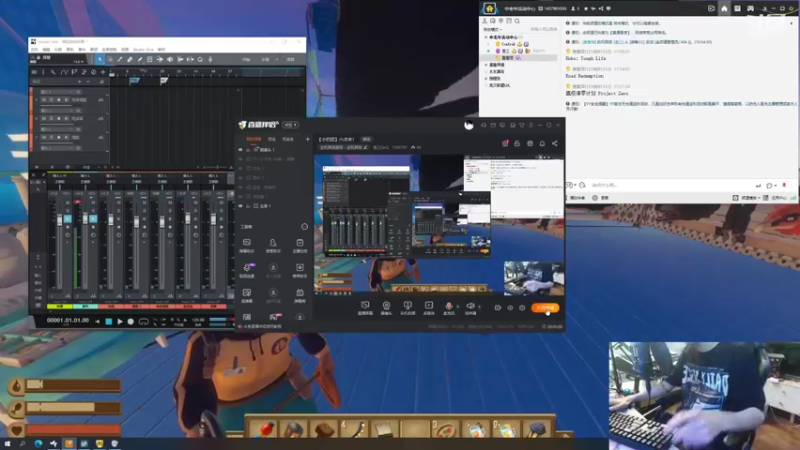Select the Listen speaker tool in Studio One
This screenshot has width=800, height=450.
[x=170, y=60]
